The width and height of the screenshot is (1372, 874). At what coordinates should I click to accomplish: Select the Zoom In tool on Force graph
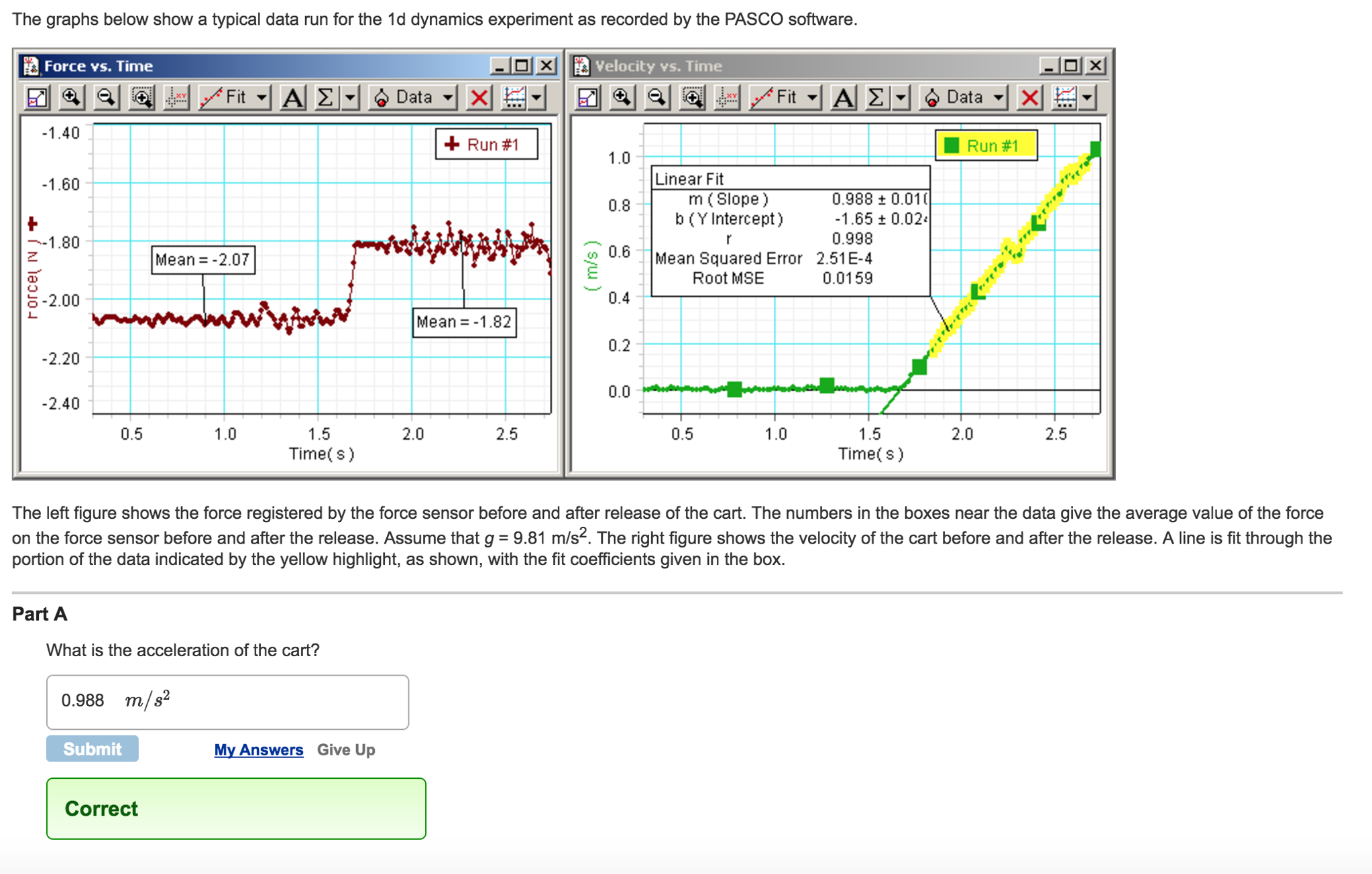tap(72, 97)
